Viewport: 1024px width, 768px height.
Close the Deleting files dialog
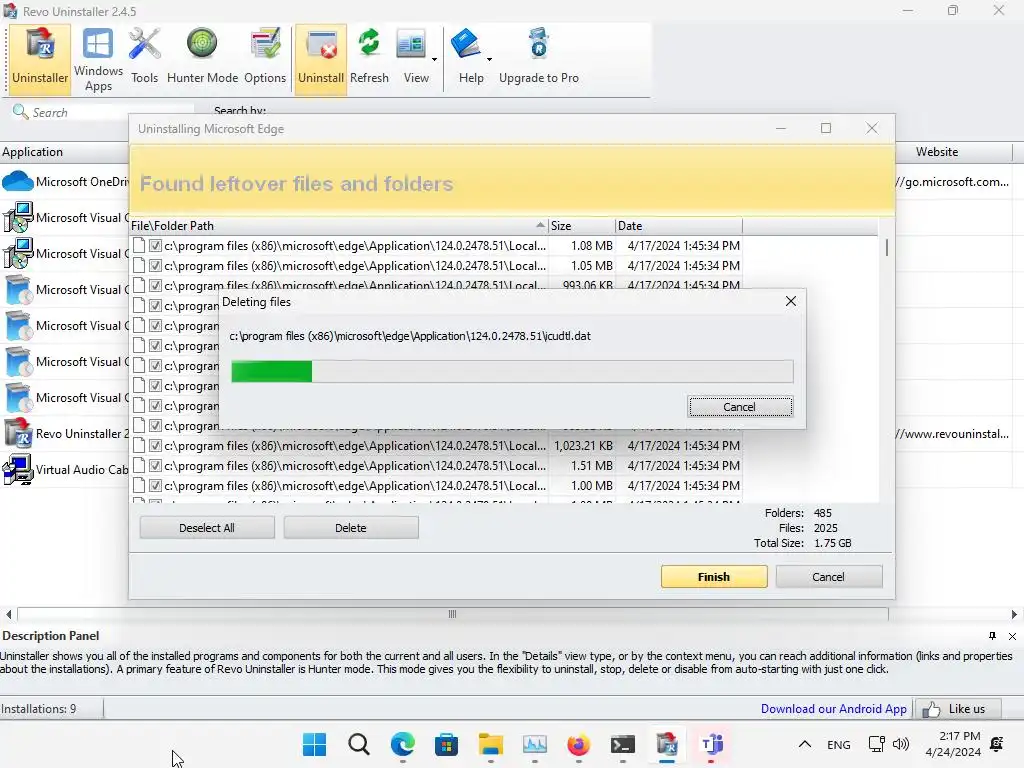click(791, 302)
